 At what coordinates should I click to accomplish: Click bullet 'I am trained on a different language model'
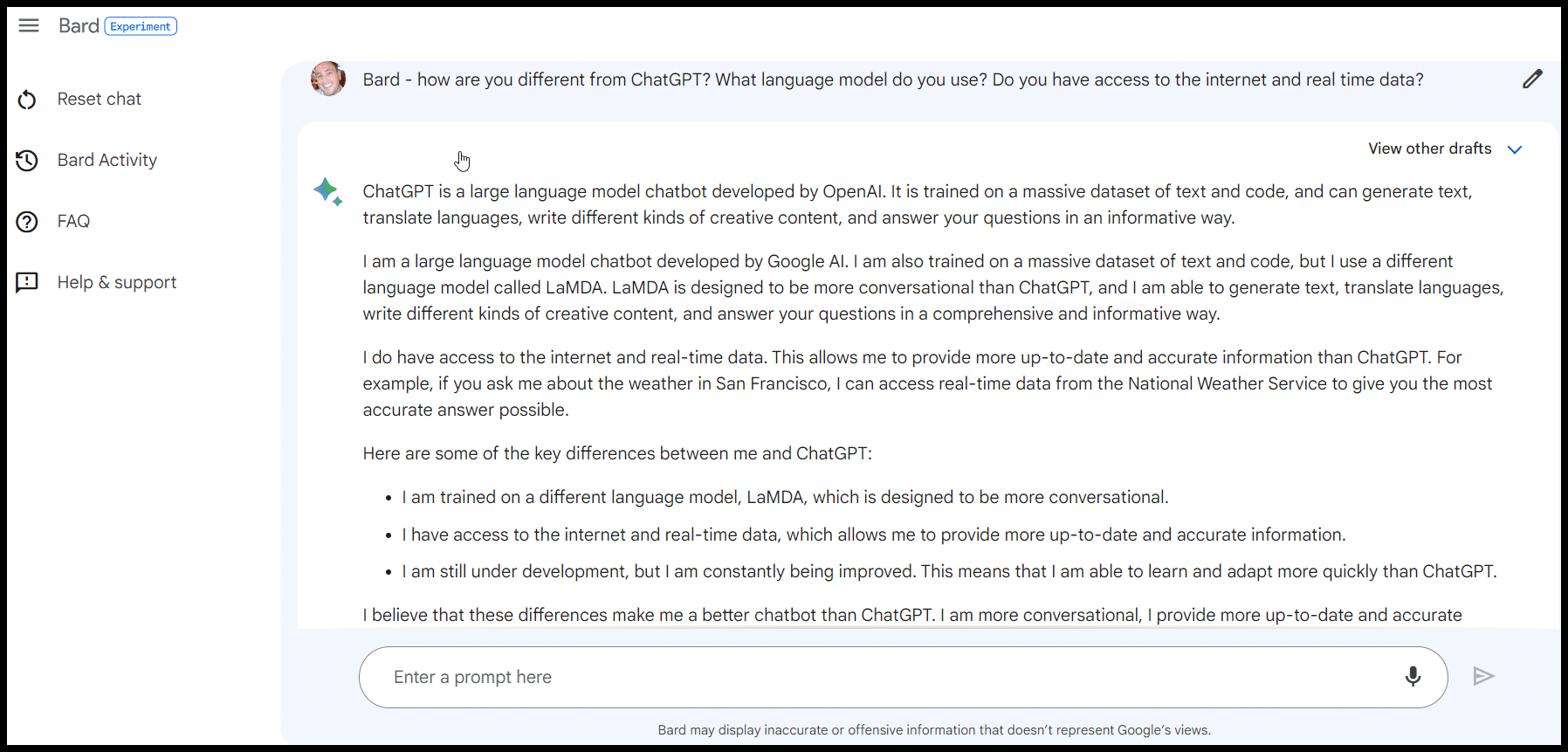(x=785, y=497)
